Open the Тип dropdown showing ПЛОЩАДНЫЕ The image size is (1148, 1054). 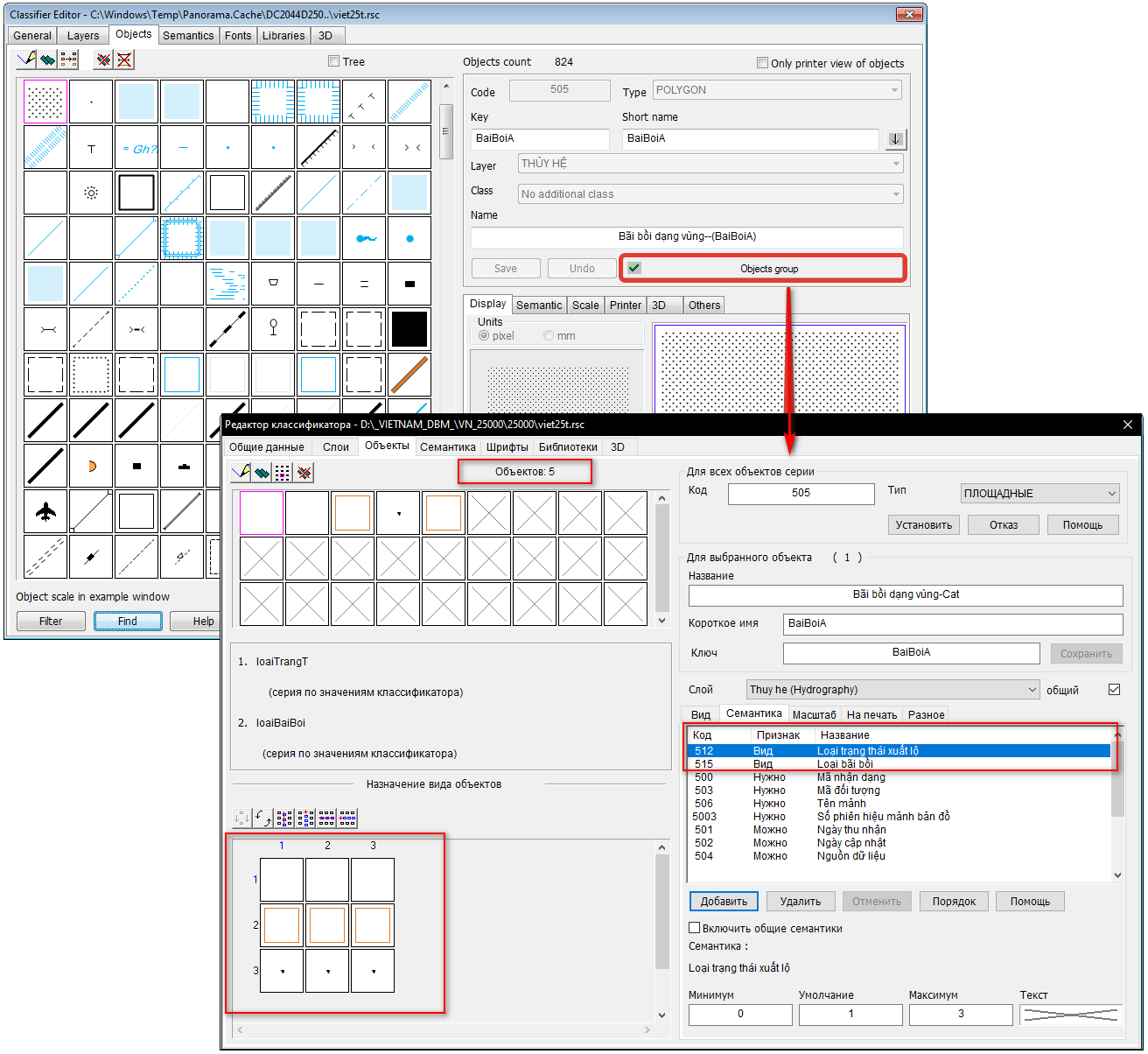[x=1039, y=494]
